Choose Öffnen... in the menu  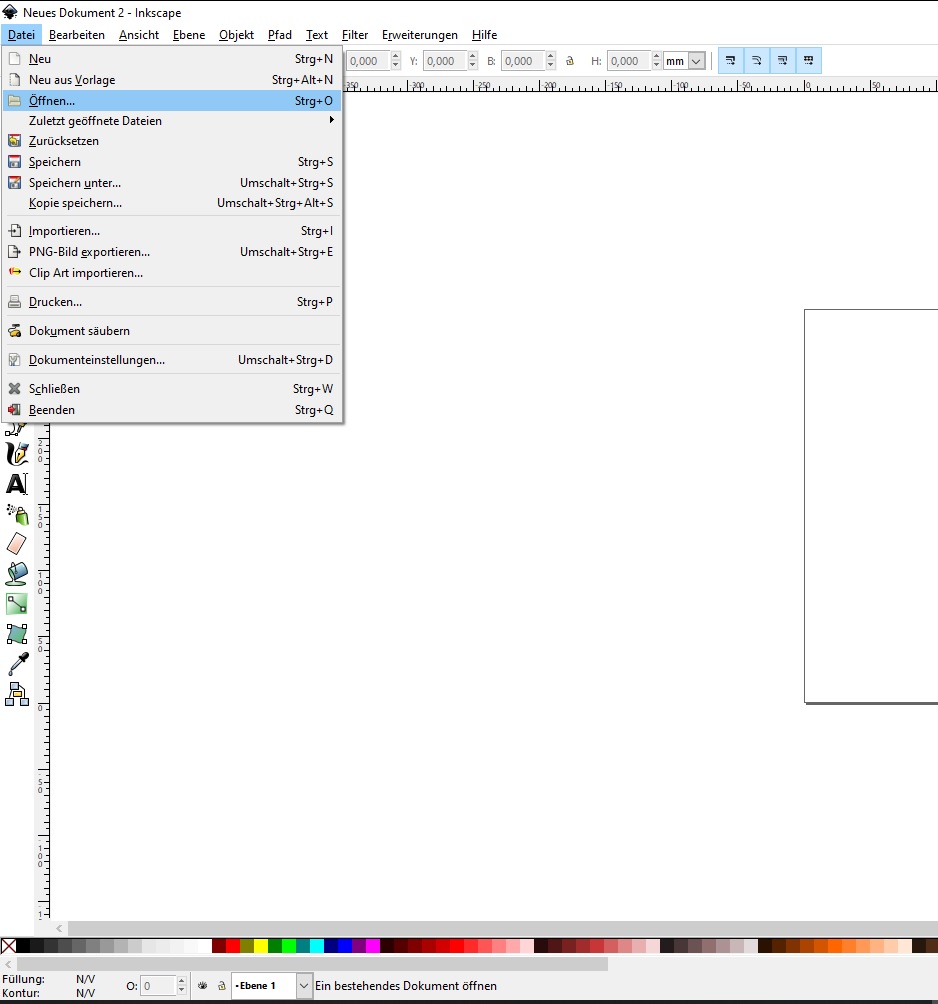(172, 101)
